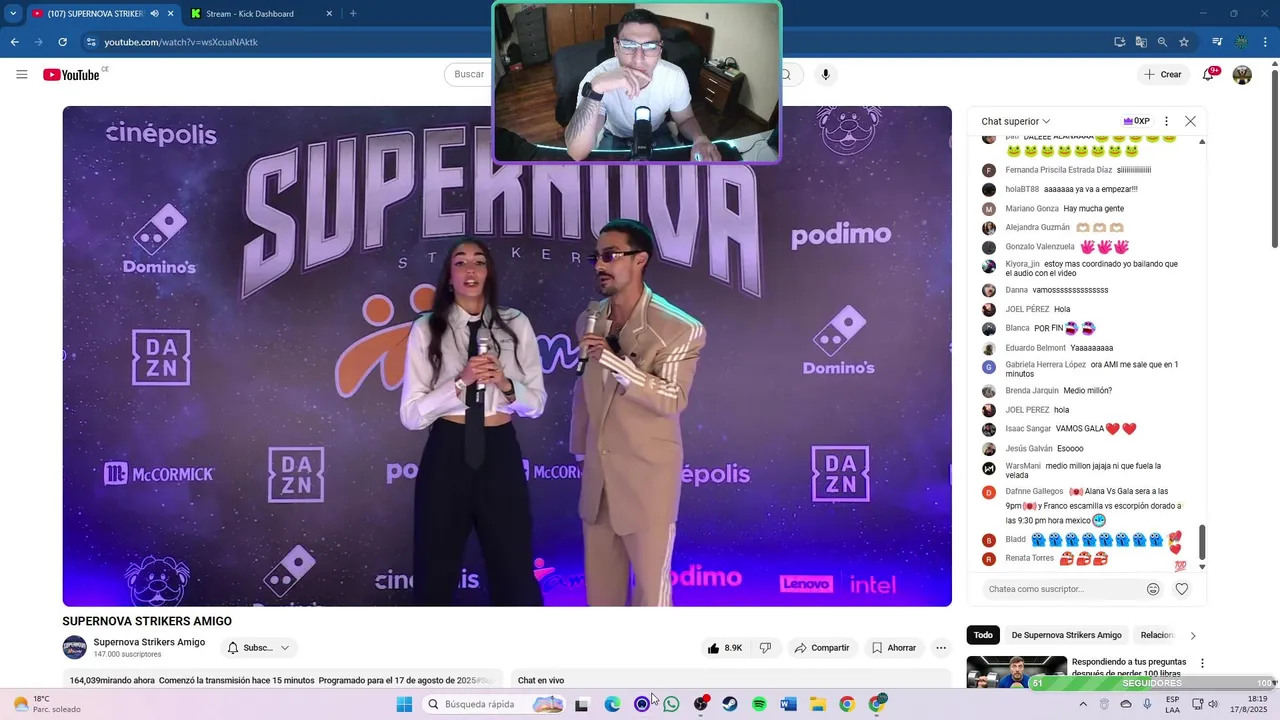
Task: Open Spotify from the taskbar
Action: tap(759, 704)
